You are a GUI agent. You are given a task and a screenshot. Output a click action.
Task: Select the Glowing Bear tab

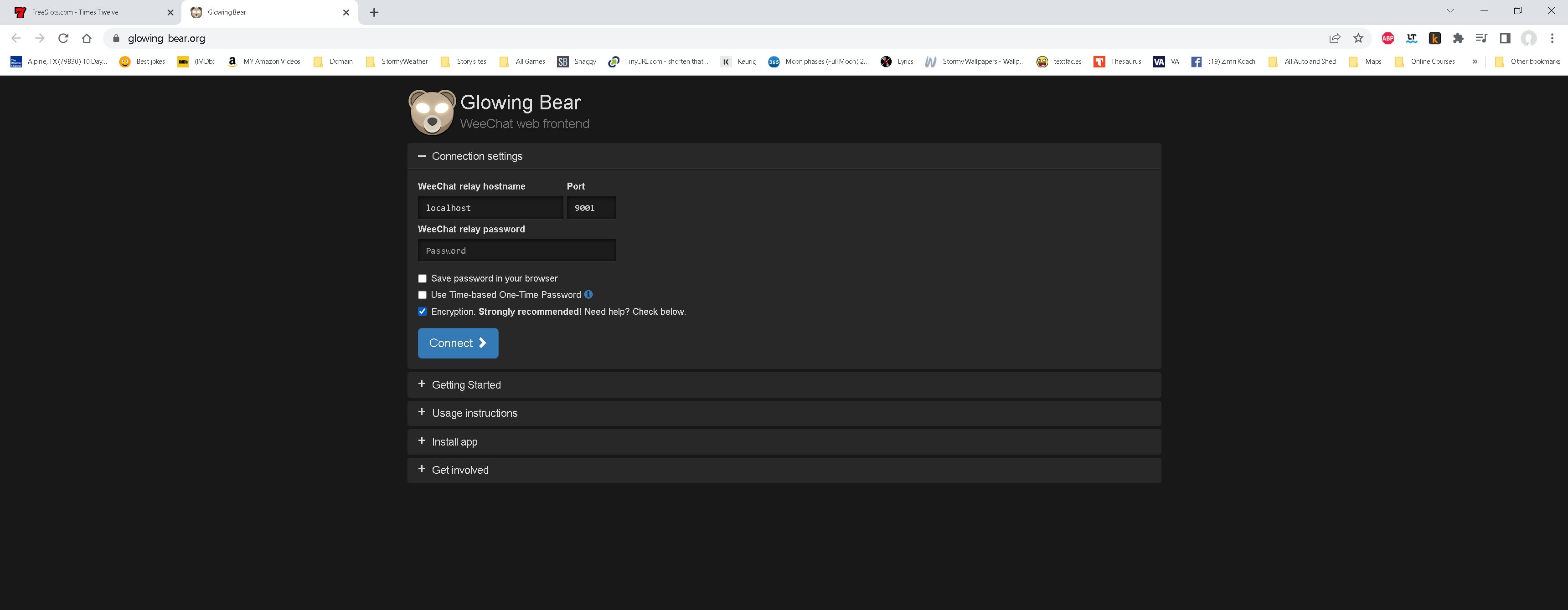(270, 12)
